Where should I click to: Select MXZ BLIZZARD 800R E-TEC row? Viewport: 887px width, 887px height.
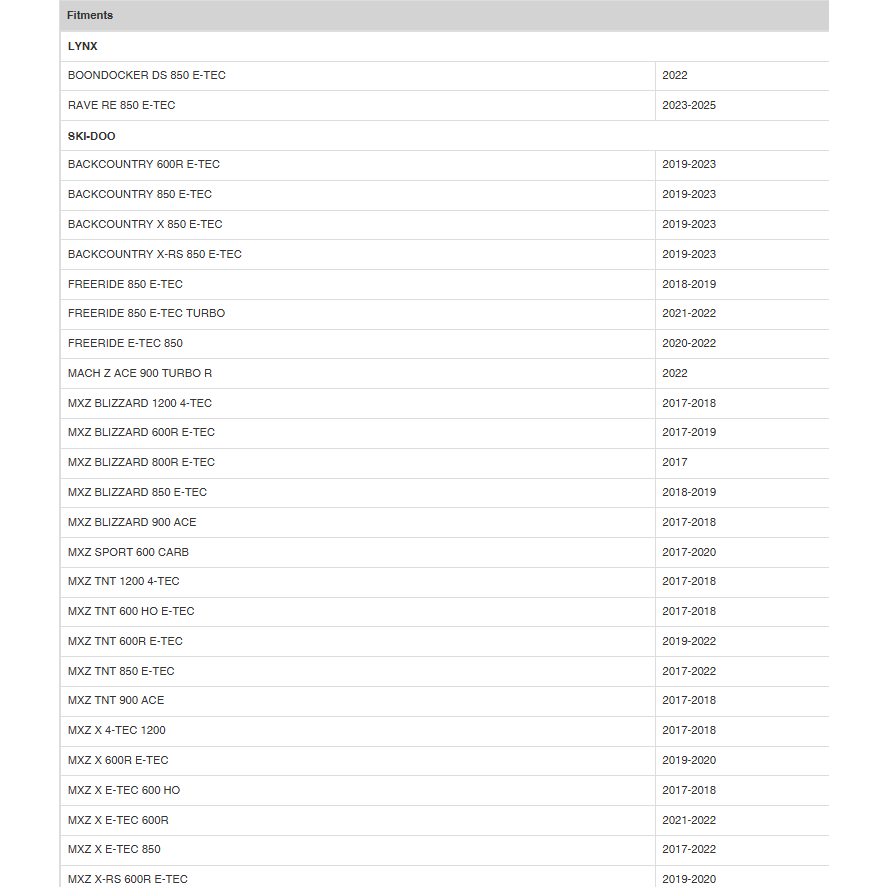[444, 462]
